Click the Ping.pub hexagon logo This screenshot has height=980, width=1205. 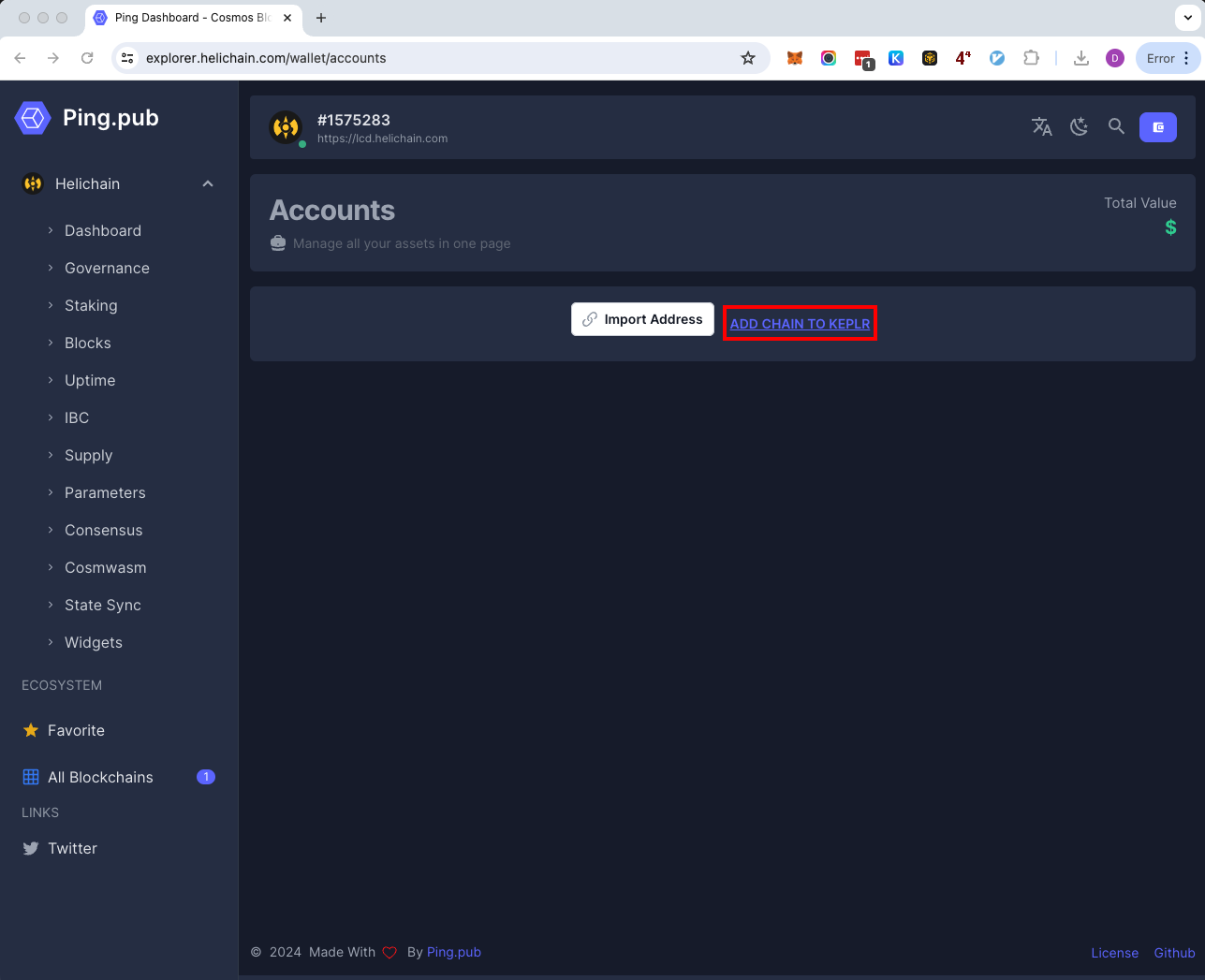tap(33, 118)
